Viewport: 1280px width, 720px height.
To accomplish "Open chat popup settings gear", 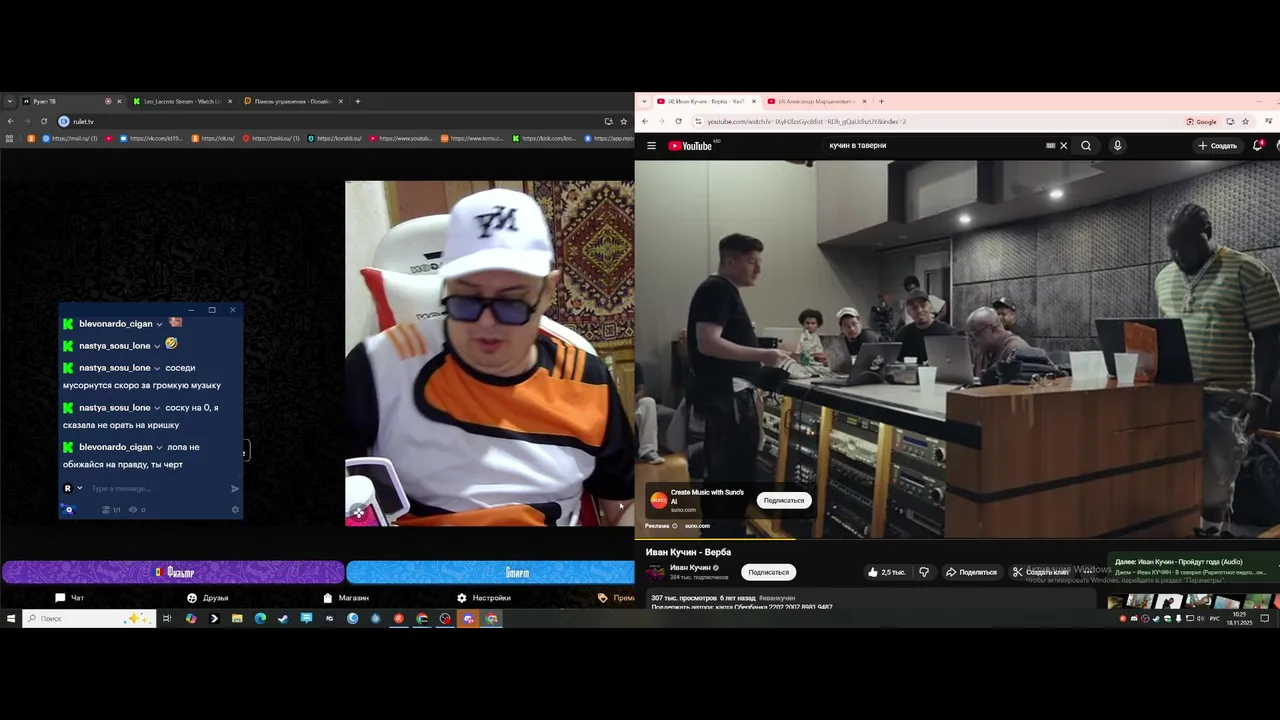I will point(235,510).
